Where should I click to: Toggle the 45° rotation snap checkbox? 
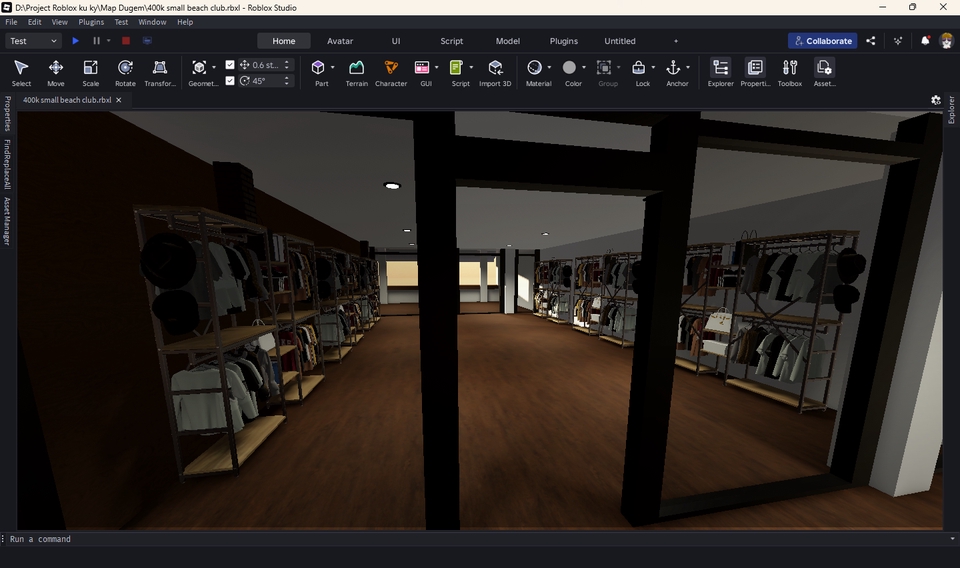point(230,81)
